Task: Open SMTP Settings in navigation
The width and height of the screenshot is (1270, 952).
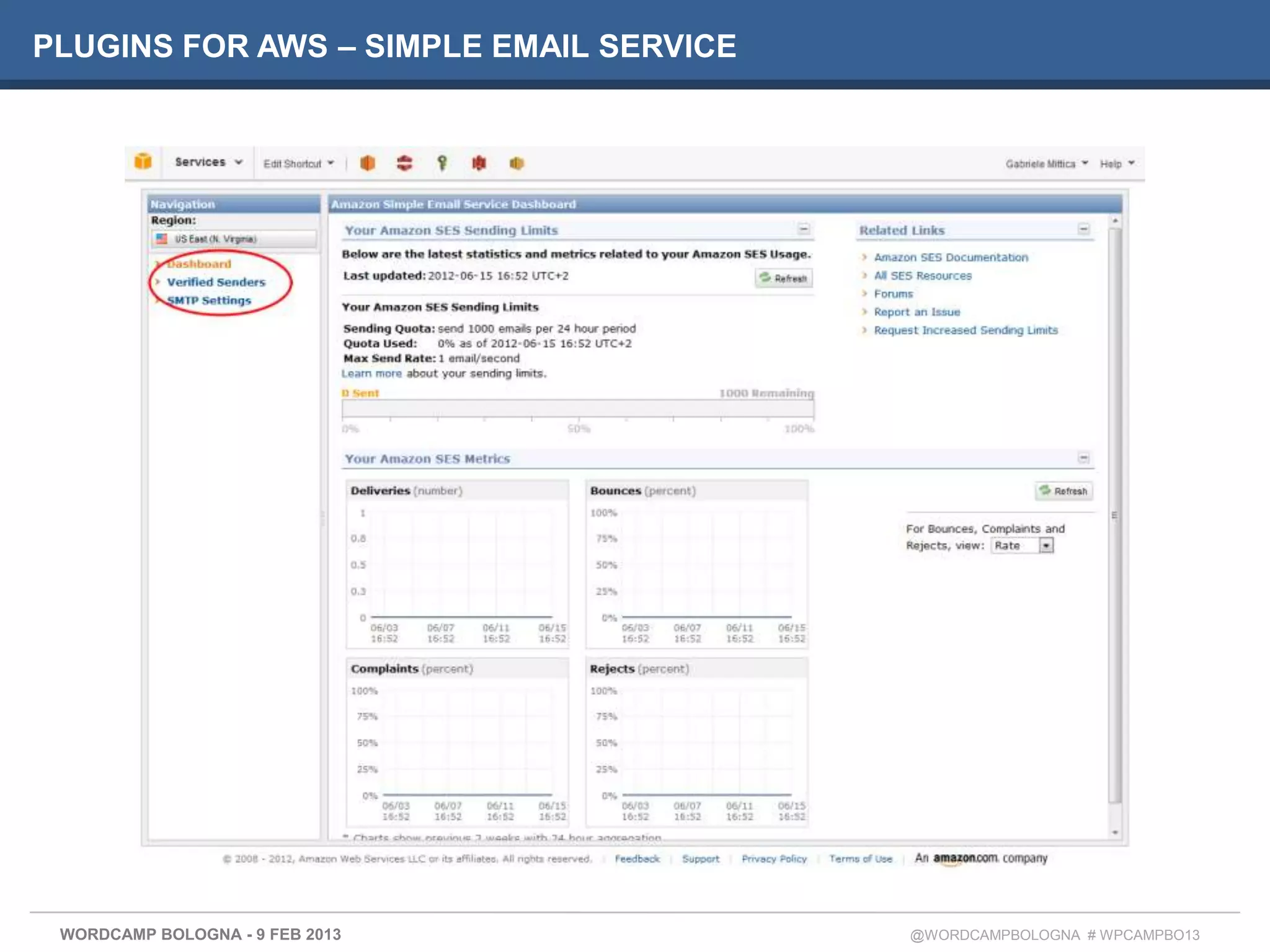Action: (209, 301)
